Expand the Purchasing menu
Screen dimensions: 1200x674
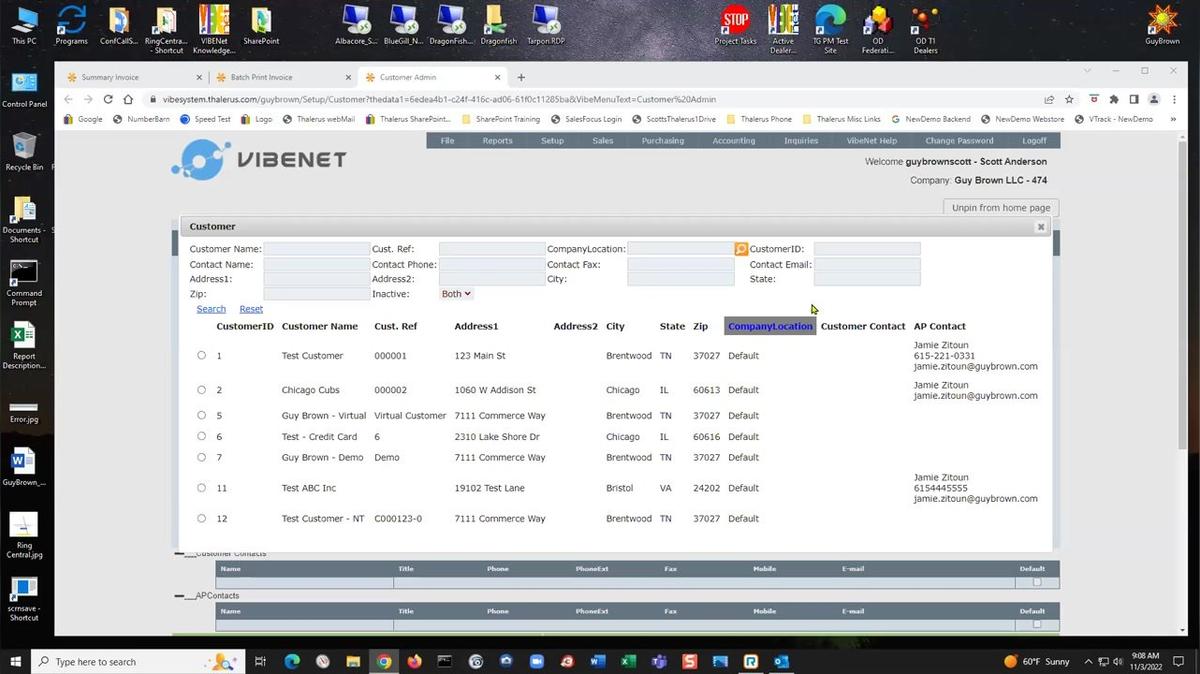[662, 141]
